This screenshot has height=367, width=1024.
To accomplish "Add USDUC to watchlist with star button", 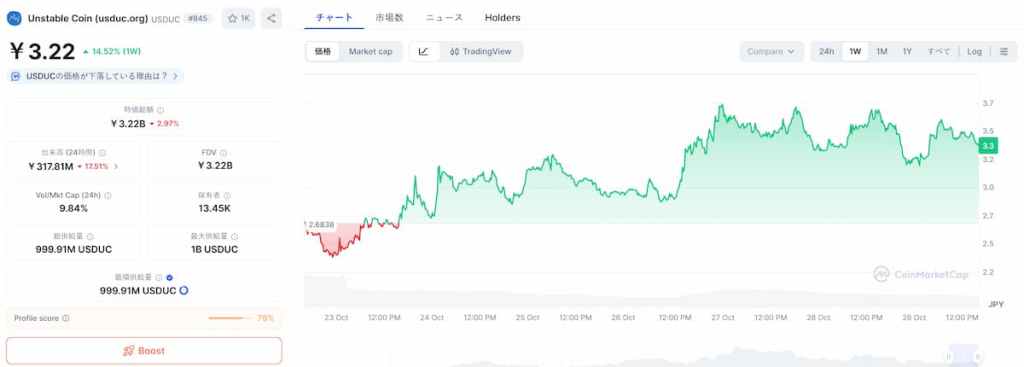I will click(x=238, y=18).
